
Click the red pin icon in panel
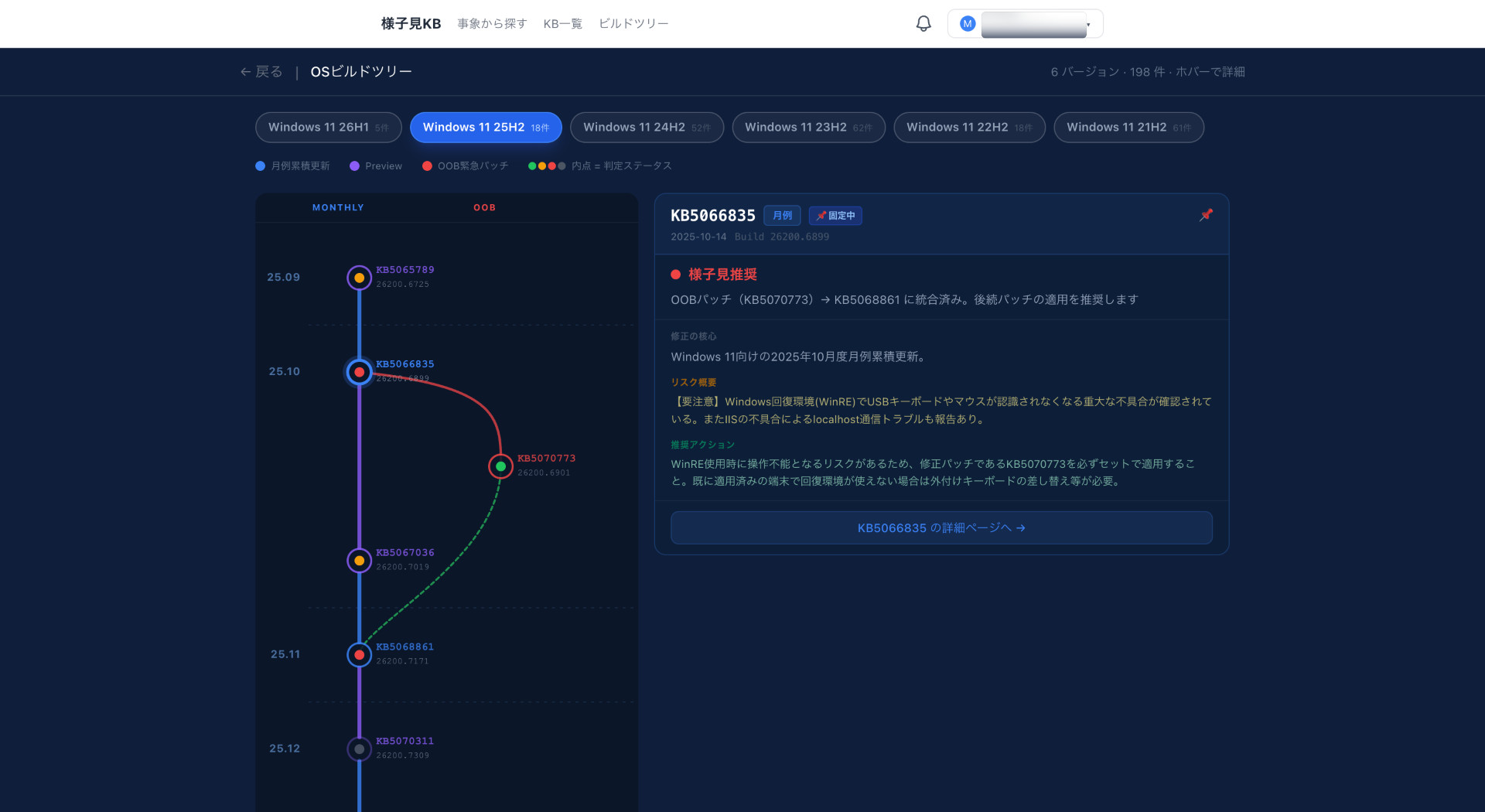point(1206,215)
